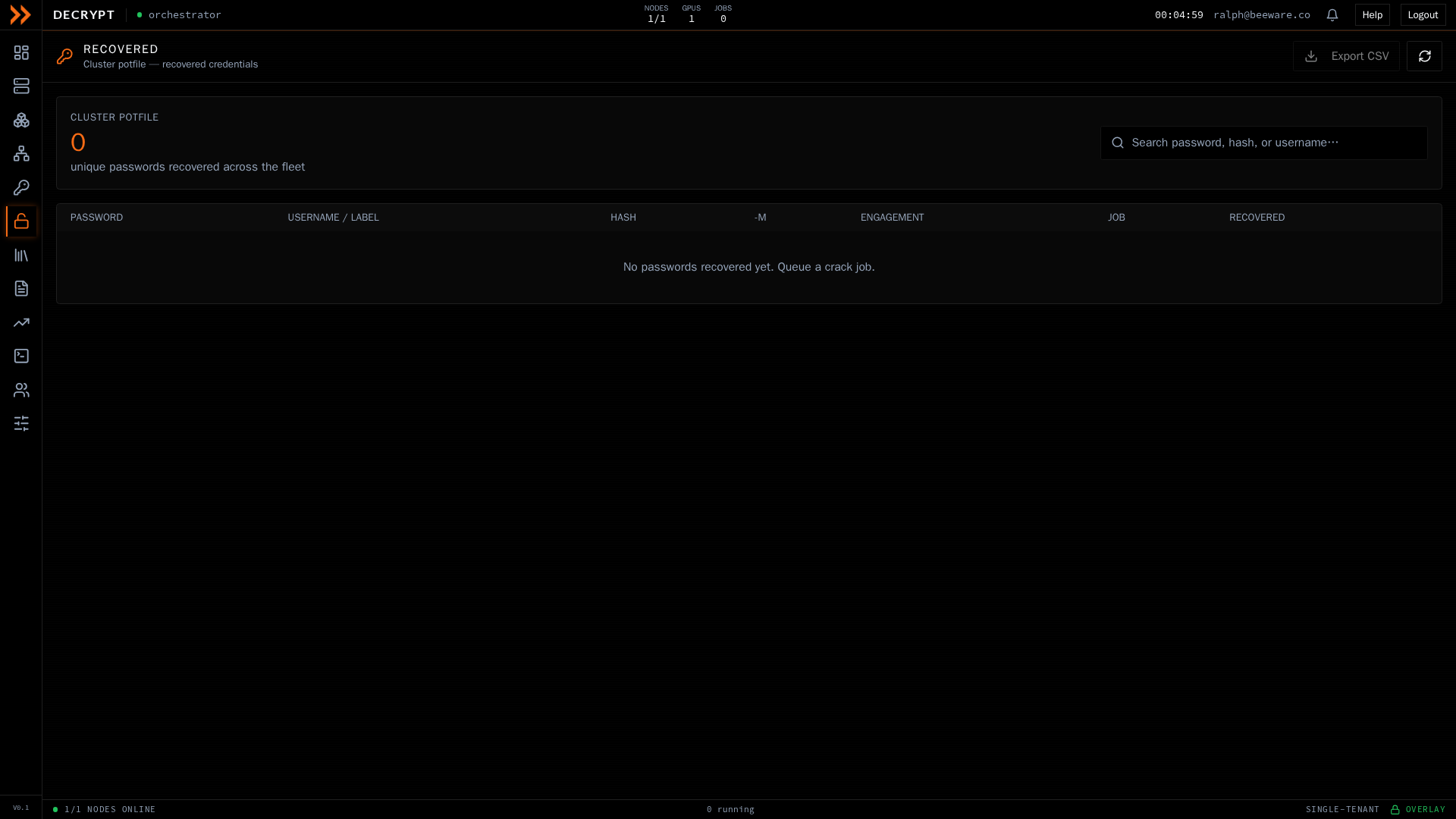Viewport: 1456px width, 819px height.
Task: Open the notifications bell
Action: [x=1332, y=14]
